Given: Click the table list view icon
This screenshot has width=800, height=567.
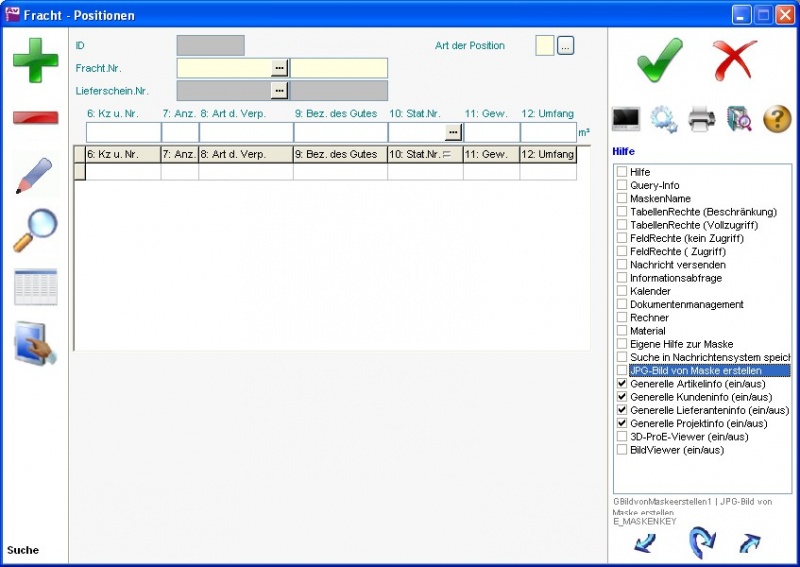Looking at the screenshot, I should 35,287.
